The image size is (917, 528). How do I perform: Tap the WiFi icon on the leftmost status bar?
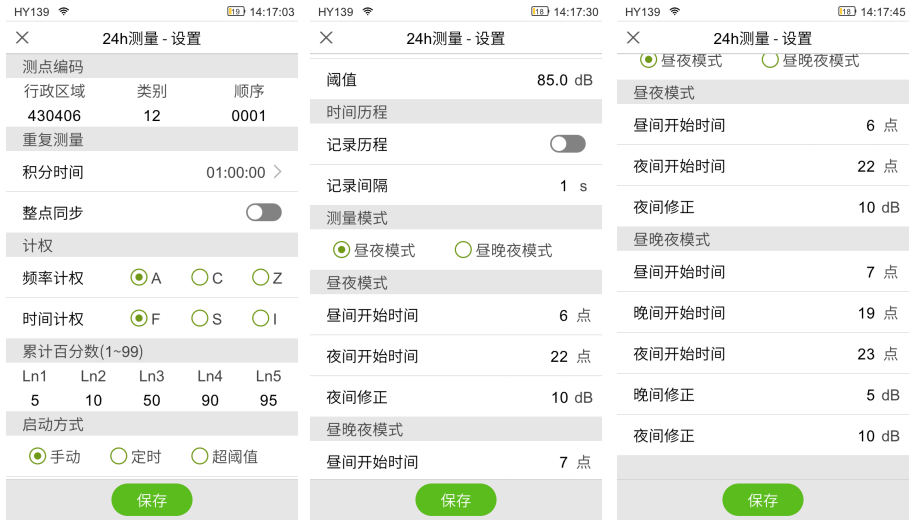point(64,12)
